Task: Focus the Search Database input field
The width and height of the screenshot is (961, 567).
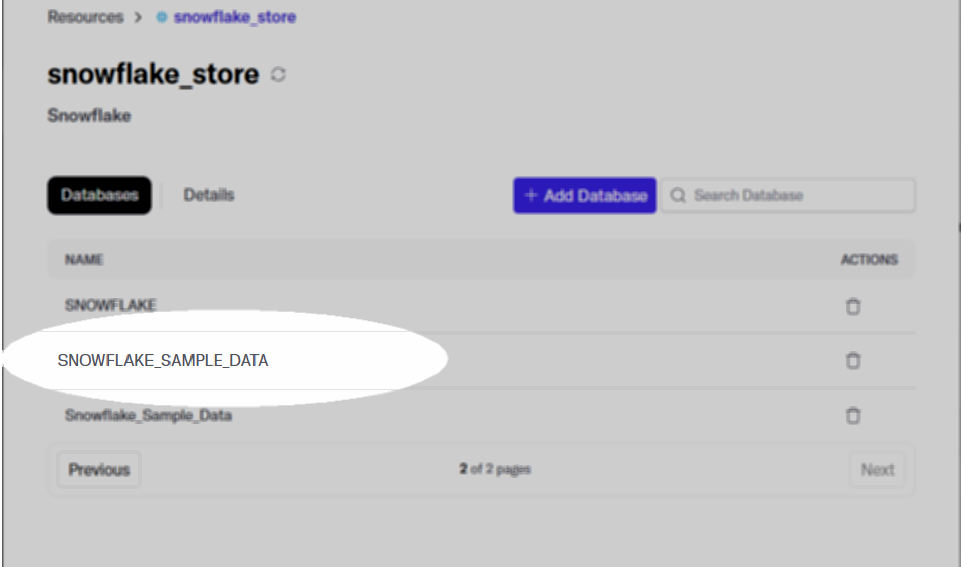Action: pyautogui.click(x=788, y=196)
